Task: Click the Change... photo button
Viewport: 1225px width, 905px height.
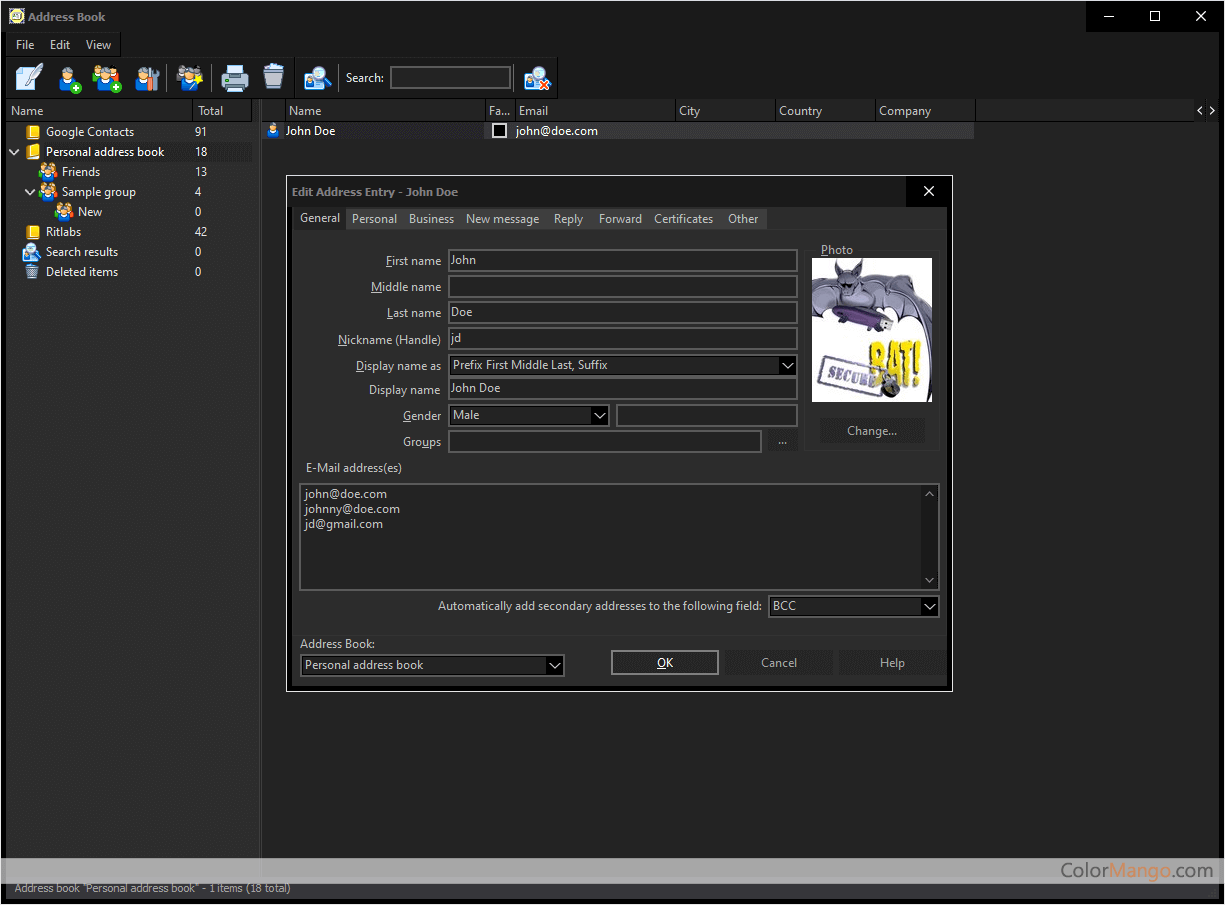Action: 872,431
